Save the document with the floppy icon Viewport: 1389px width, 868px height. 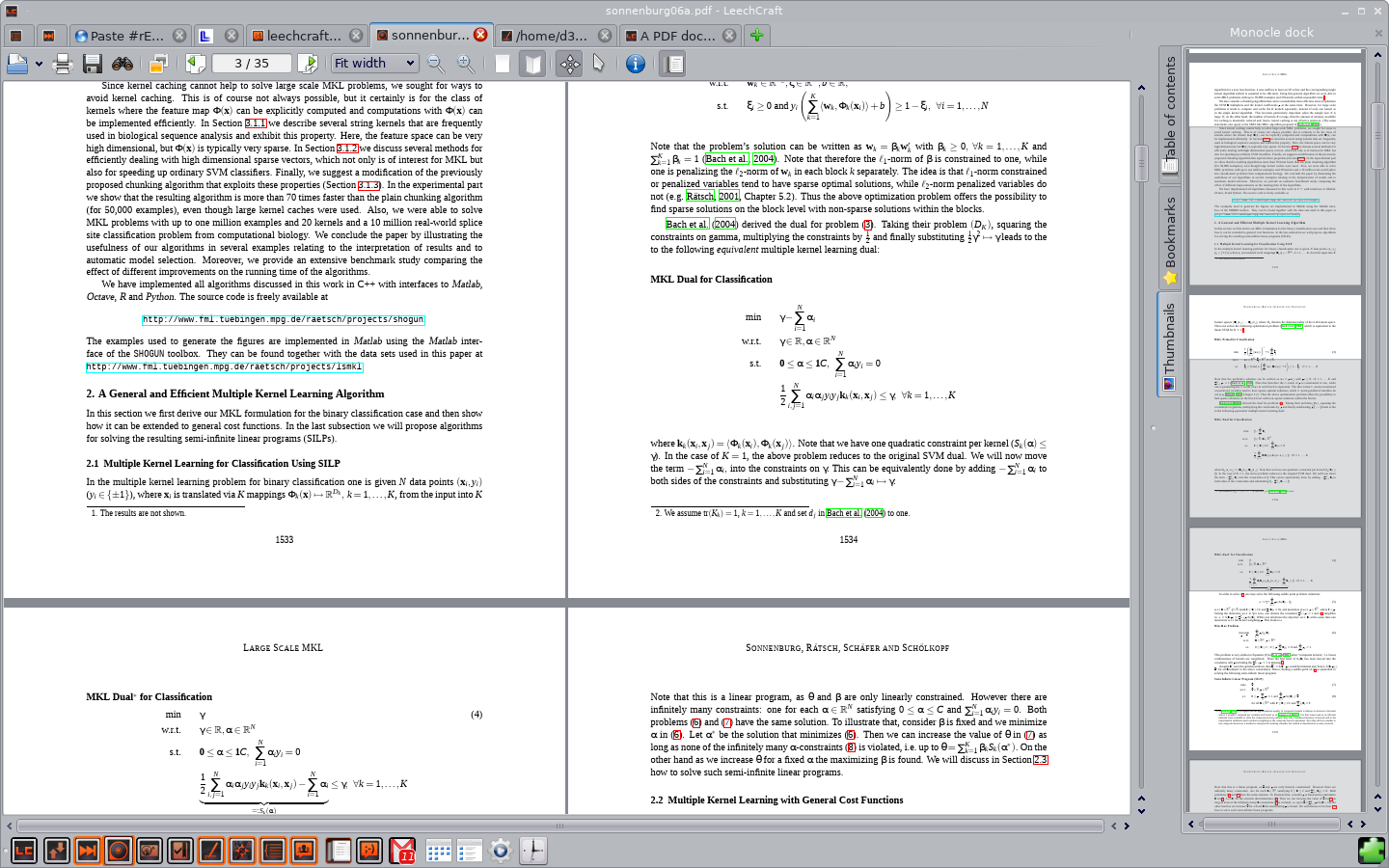click(x=93, y=64)
